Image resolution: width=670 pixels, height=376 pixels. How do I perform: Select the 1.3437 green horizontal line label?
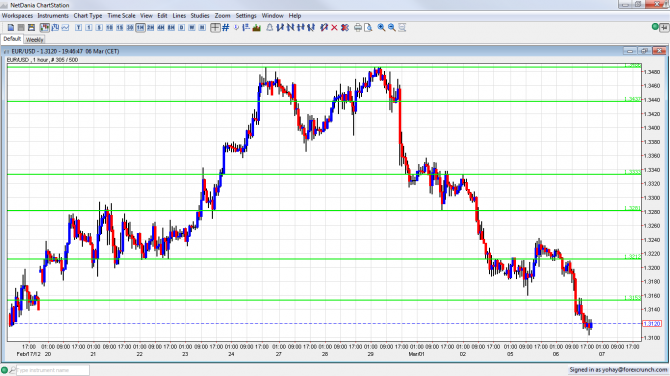[632, 99]
